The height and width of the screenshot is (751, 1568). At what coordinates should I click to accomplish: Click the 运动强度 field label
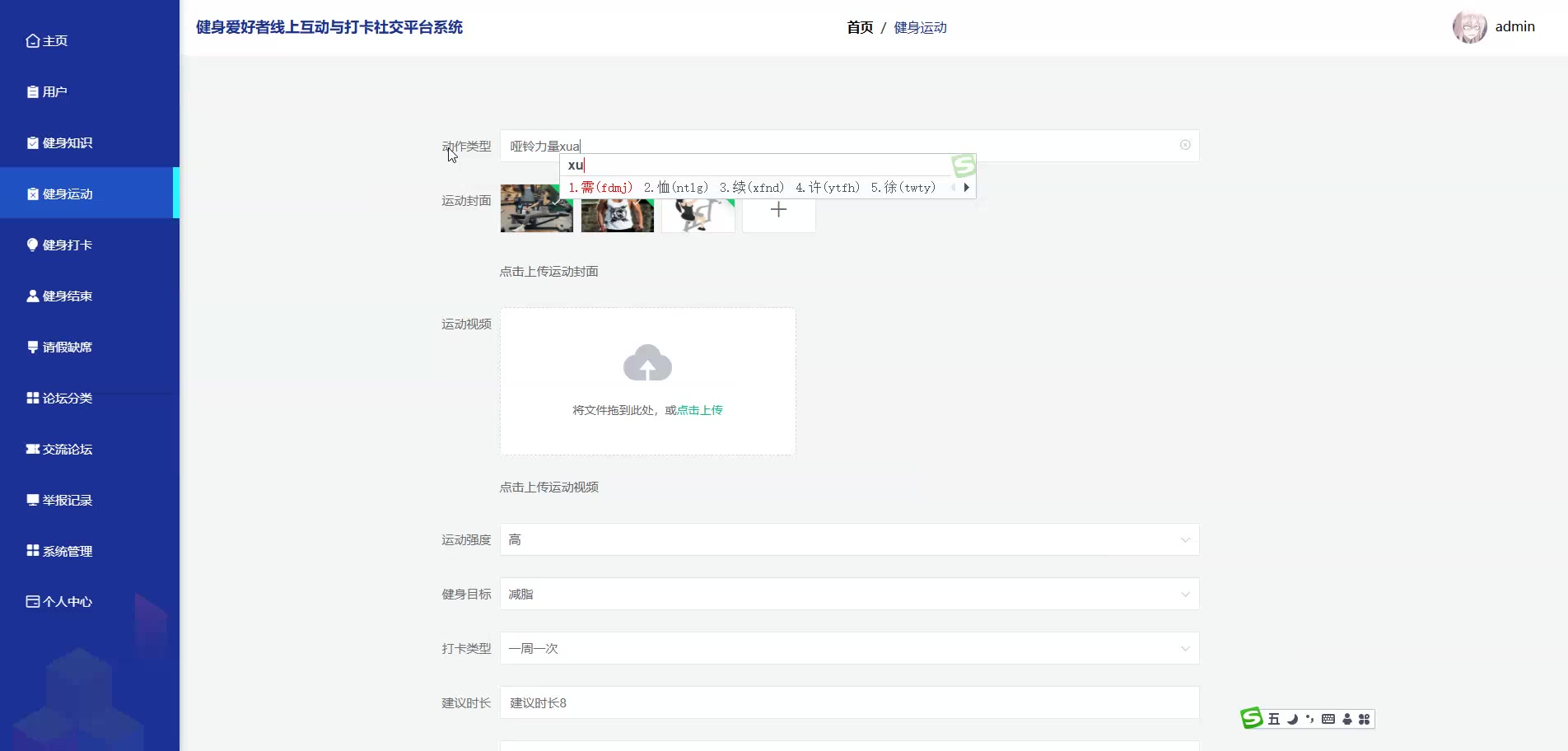pyautogui.click(x=466, y=540)
